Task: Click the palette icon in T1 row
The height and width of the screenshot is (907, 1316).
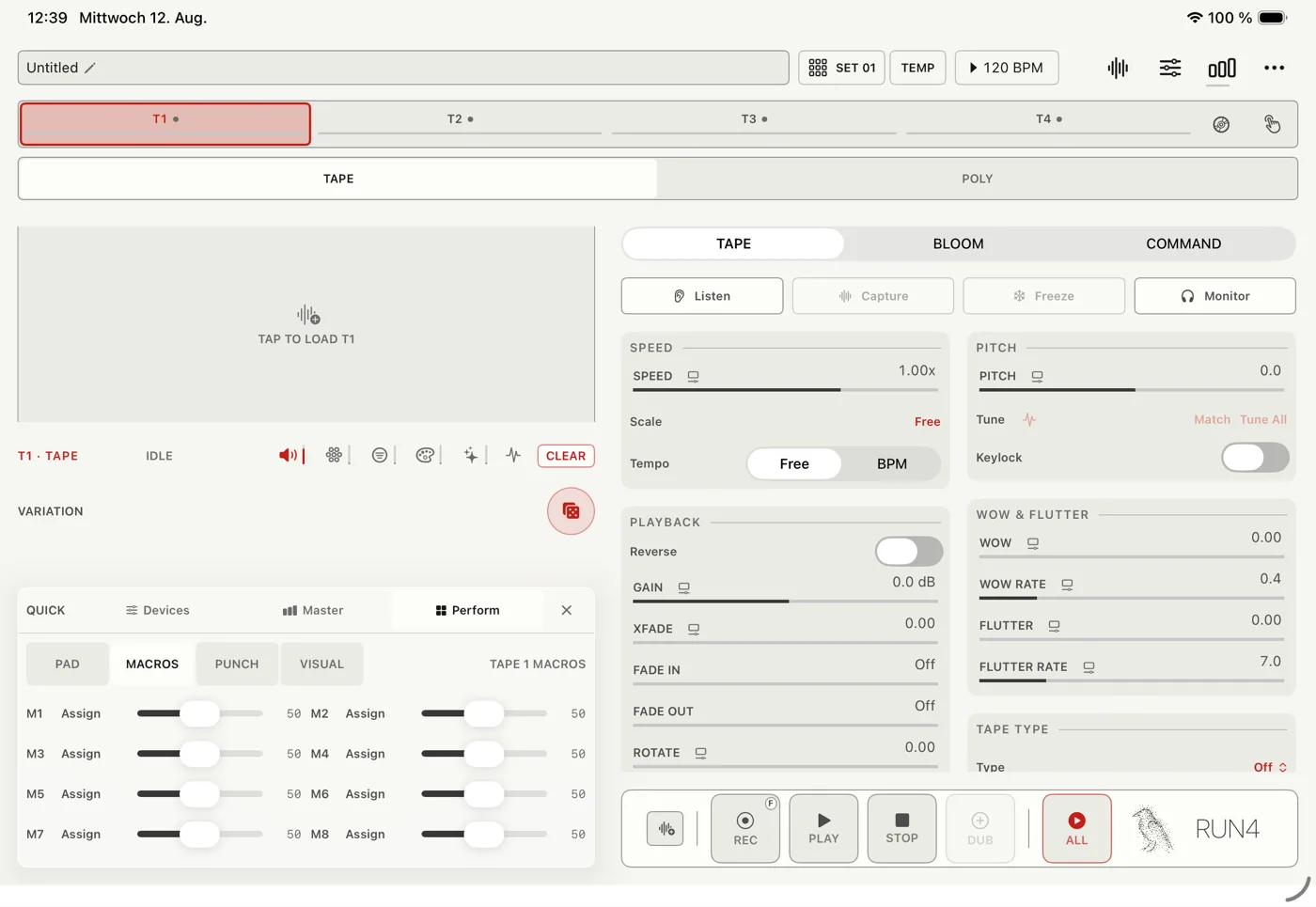Action: 425,456
